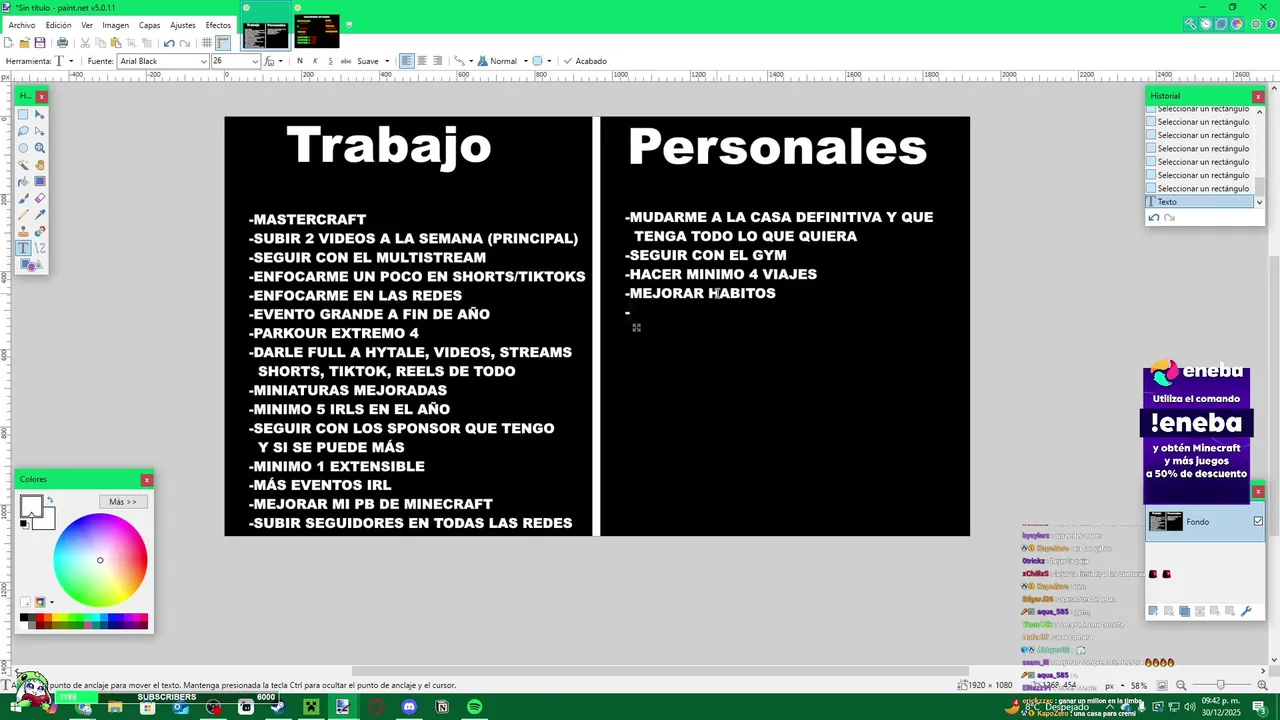Select the Lasso Select tool
Viewport: 1280px width, 720px height.
coord(23,131)
